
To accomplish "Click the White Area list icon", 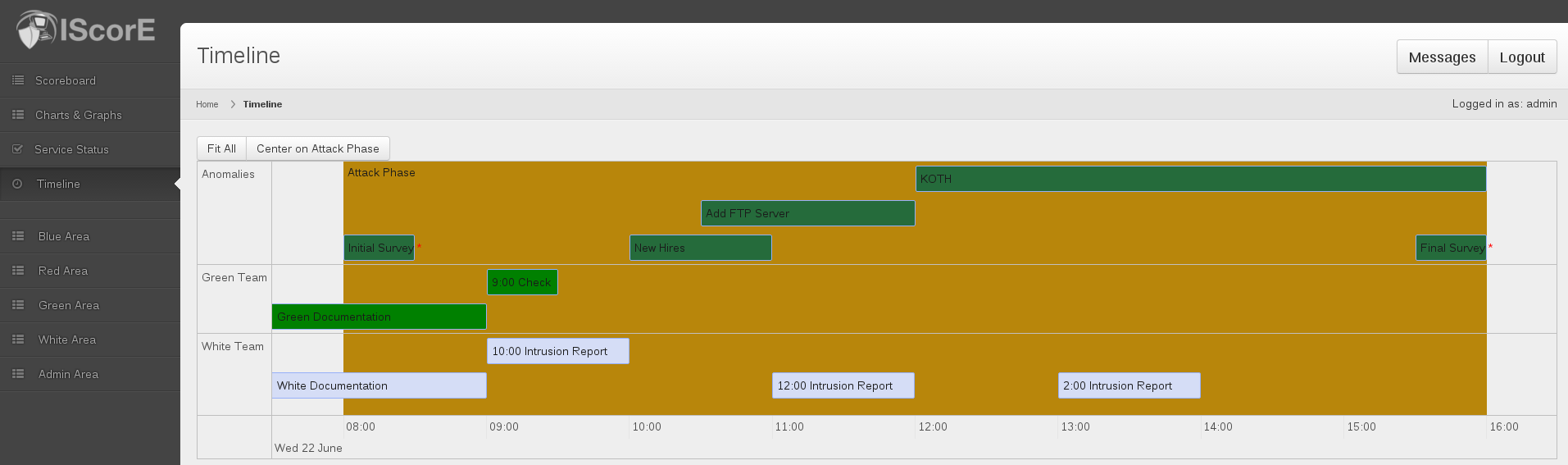I will coord(18,340).
